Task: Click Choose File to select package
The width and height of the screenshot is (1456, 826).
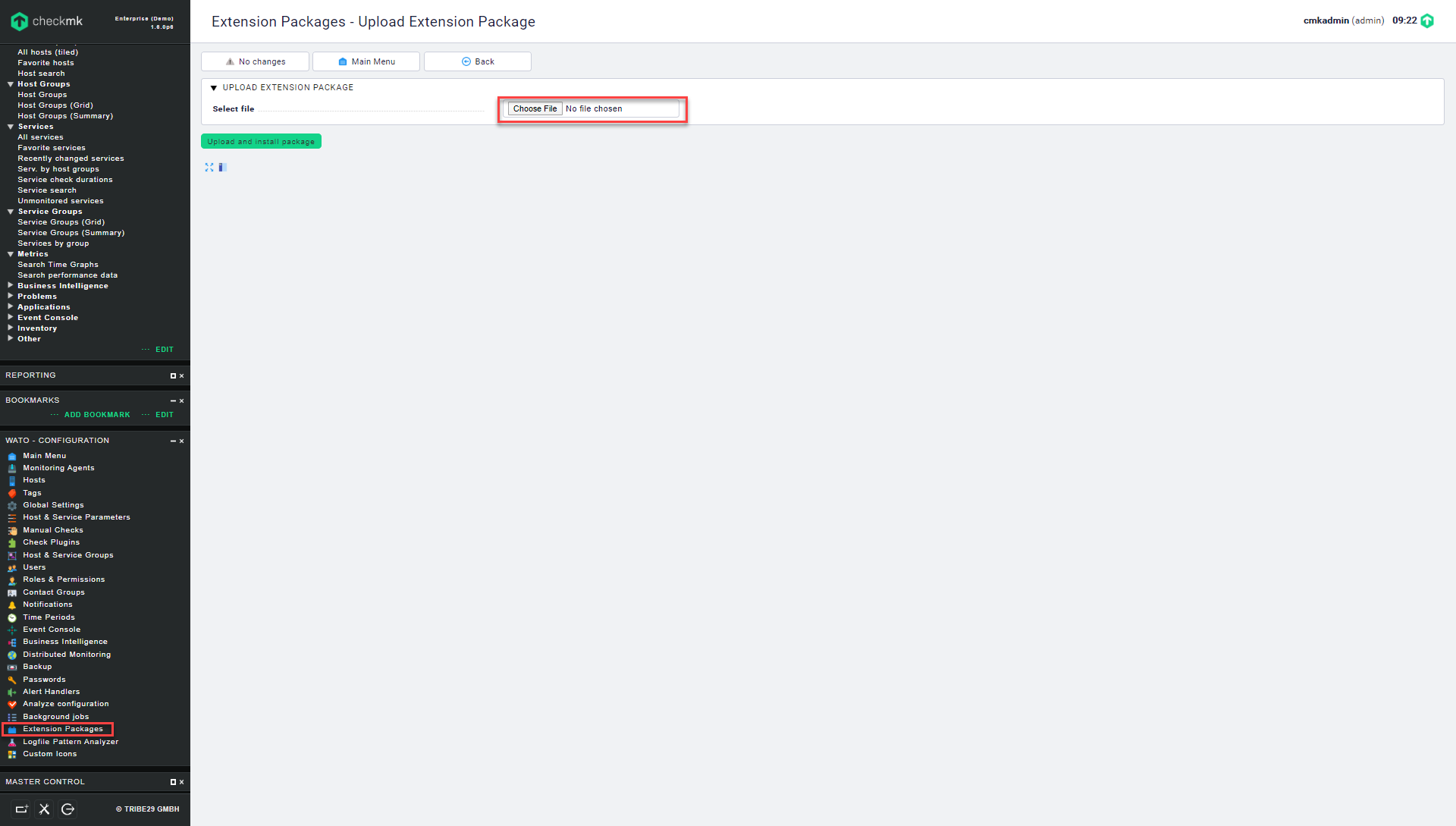Action: pos(535,109)
